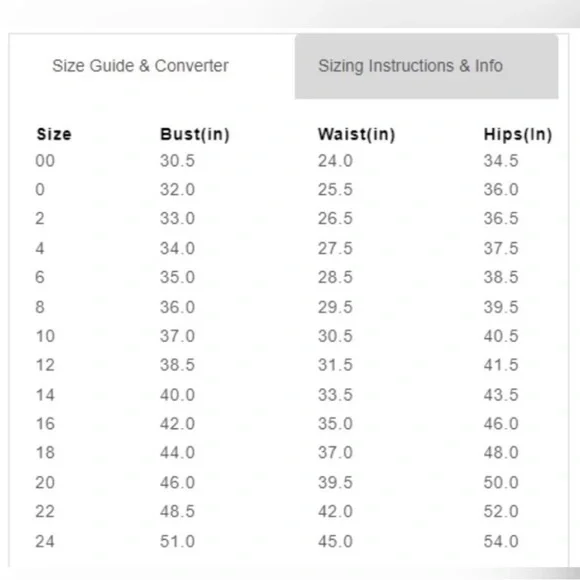Screen dimensions: 580x580
Task: Open the Size Guide & Converter tab
Action: pyautogui.click(x=141, y=66)
